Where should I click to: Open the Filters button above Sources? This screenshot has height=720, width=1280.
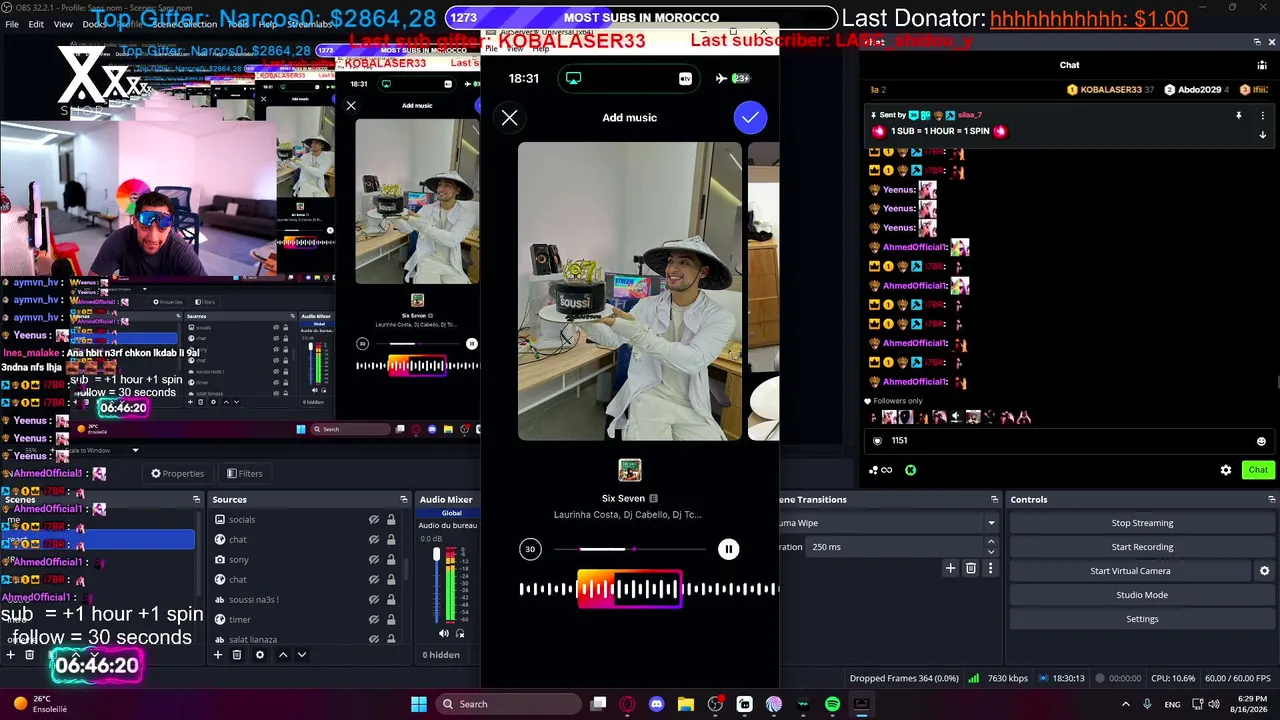click(x=244, y=474)
